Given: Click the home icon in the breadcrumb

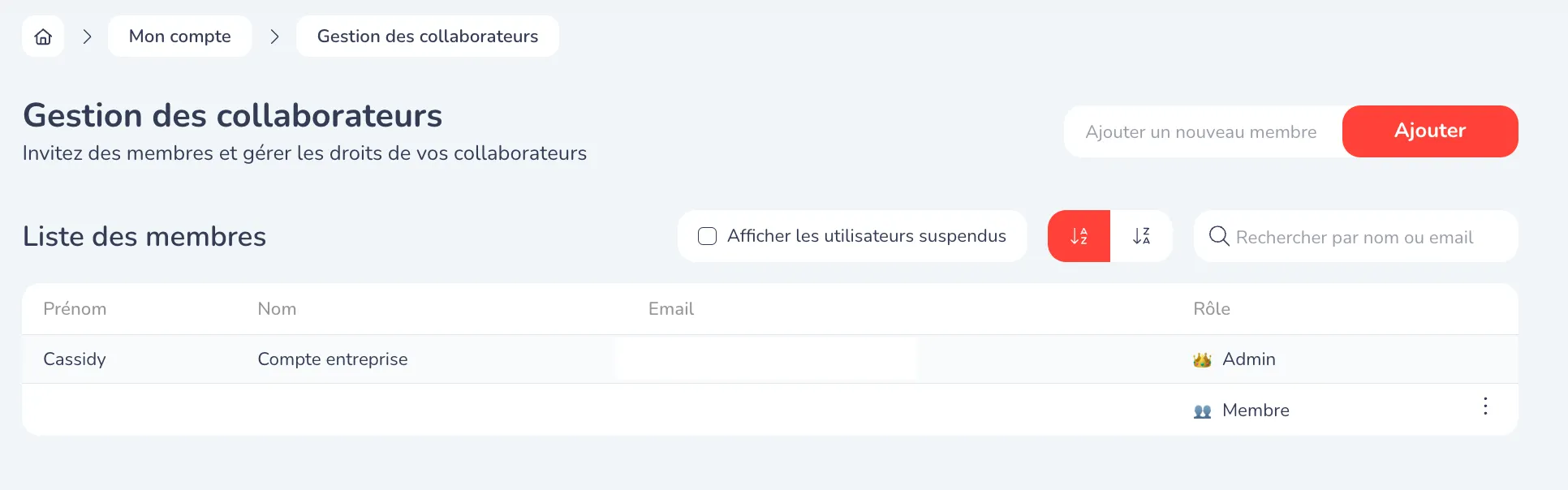Looking at the screenshot, I should click(x=43, y=37).
